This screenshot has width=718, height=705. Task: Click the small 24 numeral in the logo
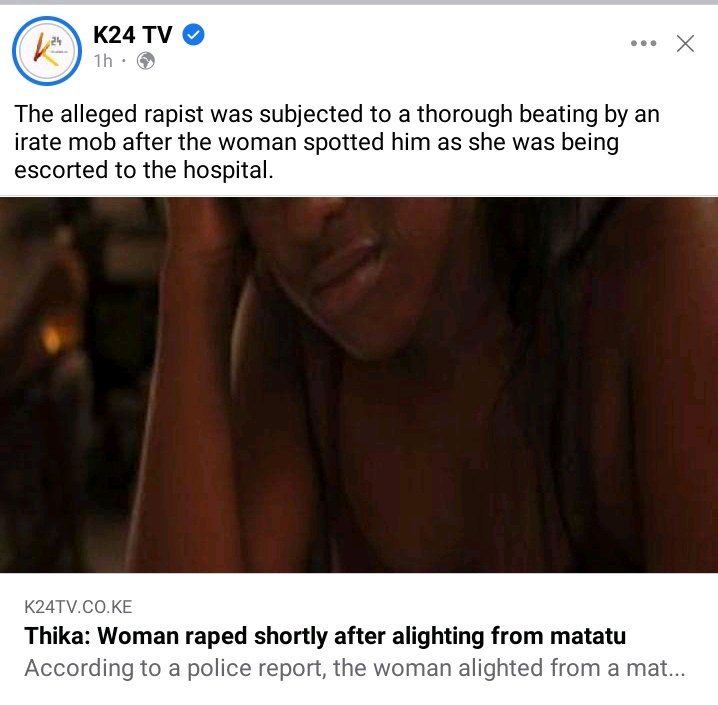pyautogui.click(x=56, y=42)
